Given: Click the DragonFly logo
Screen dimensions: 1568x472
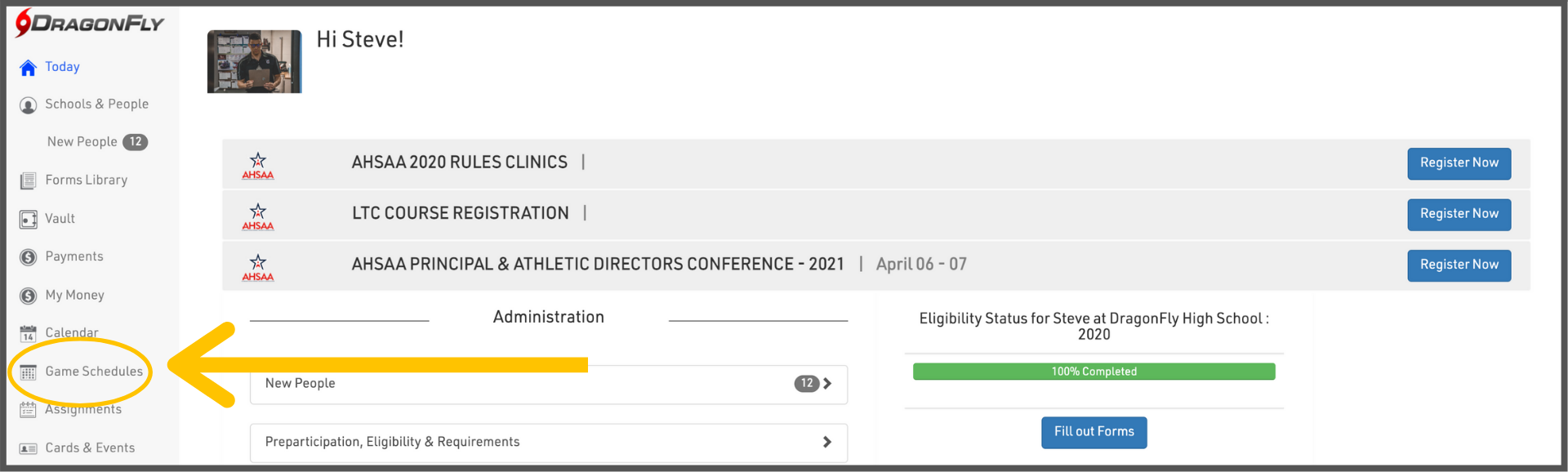Looking at the screenshot, I should pos(90,23).
